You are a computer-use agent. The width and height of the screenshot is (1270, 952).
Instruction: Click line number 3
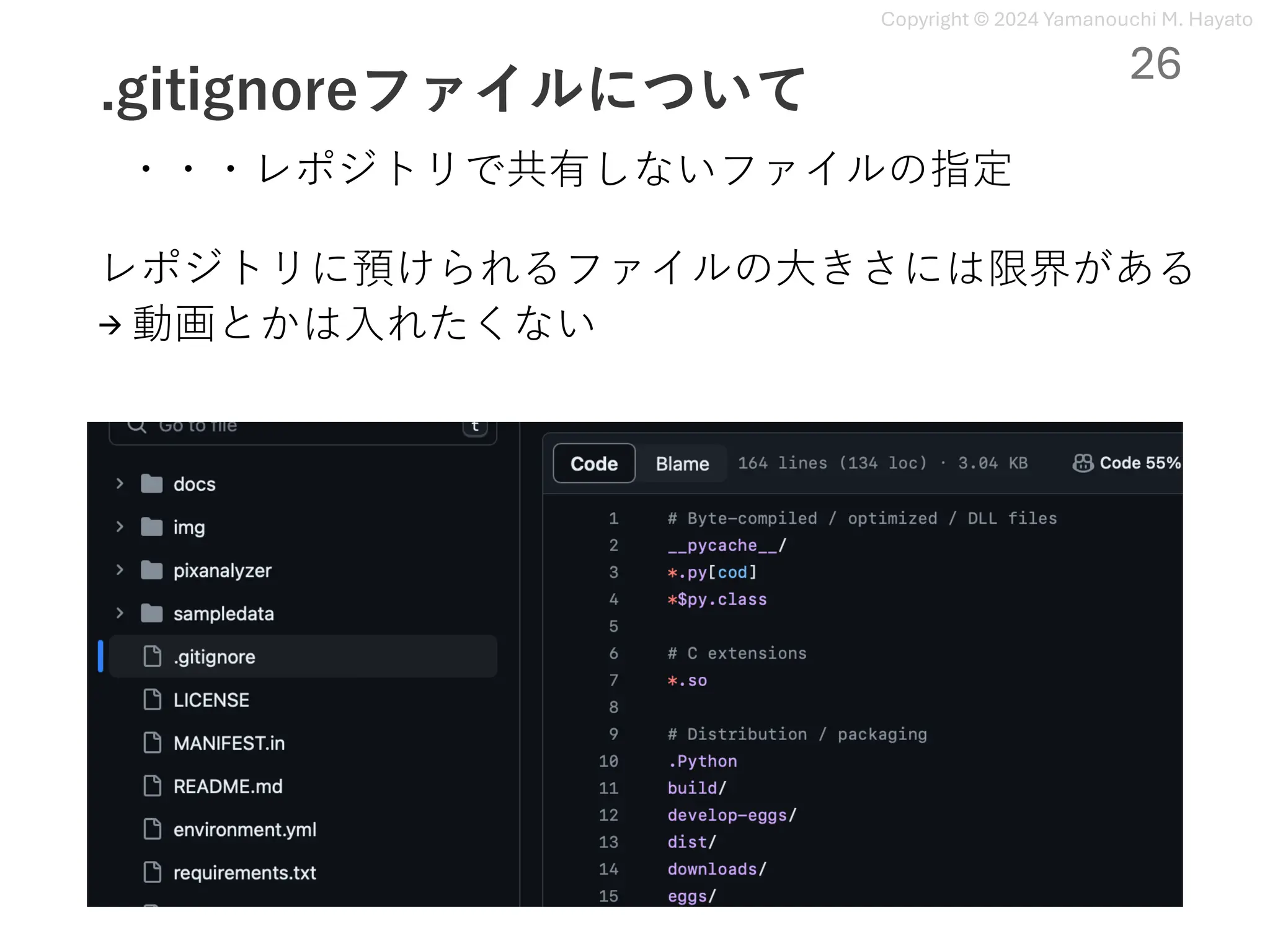tap(613, 572)
